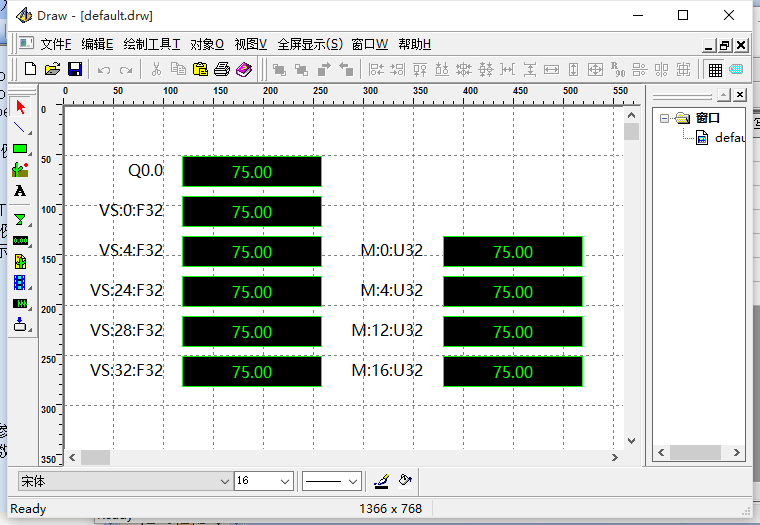Open the 全屏显示(S) menu

point(310,45)
